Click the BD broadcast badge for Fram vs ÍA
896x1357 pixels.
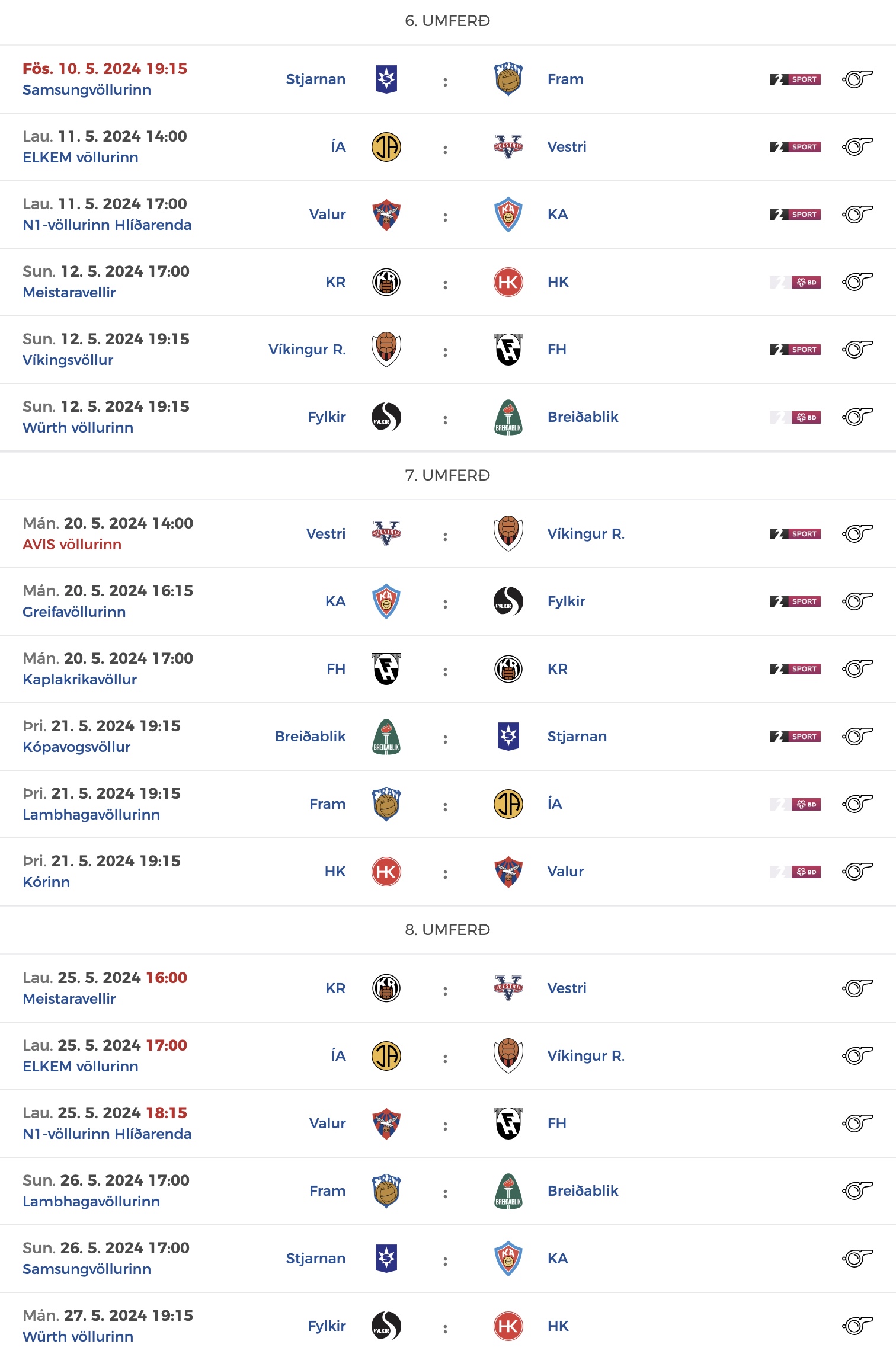795,805
